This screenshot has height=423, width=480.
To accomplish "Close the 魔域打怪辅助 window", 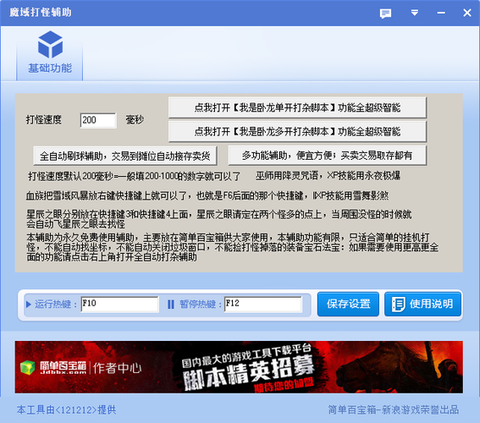I will pyautogui.click(x=467, y=13).
